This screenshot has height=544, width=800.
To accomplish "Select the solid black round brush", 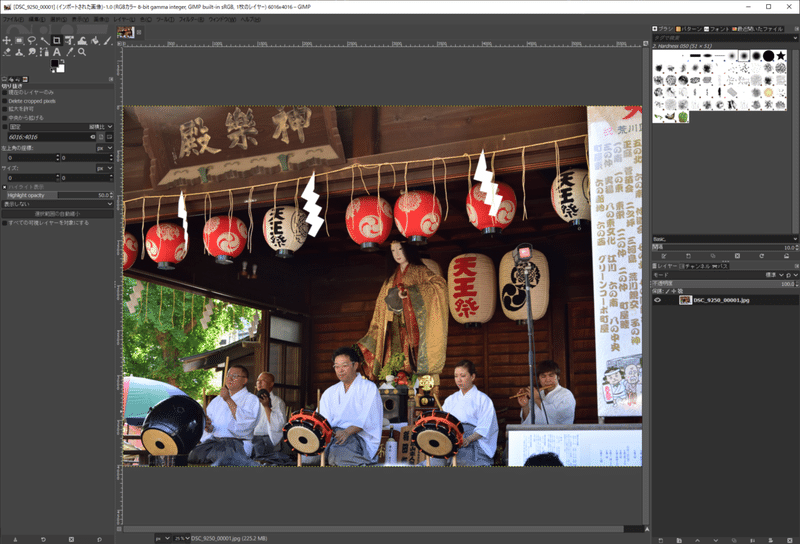I will click(768, 56).
